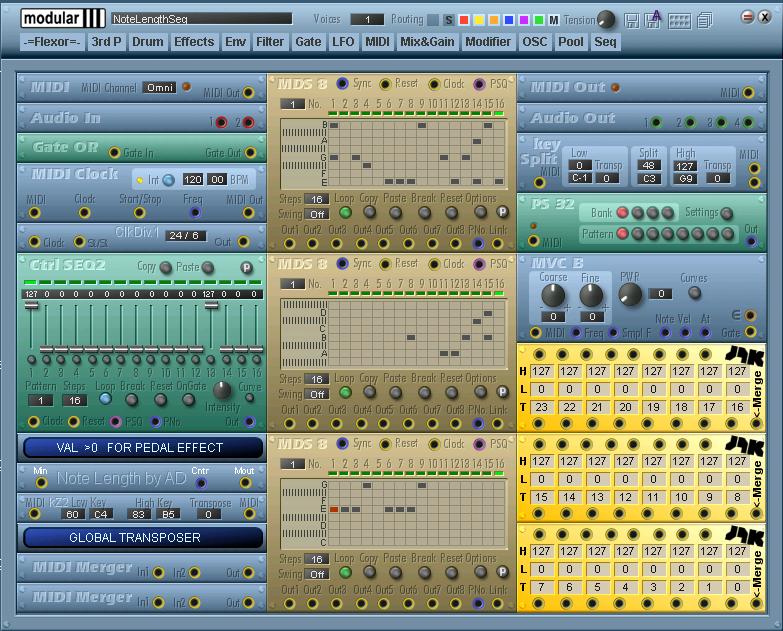
Task: Click the P preset button on Ctrl SEQ2
Action: 246,268
